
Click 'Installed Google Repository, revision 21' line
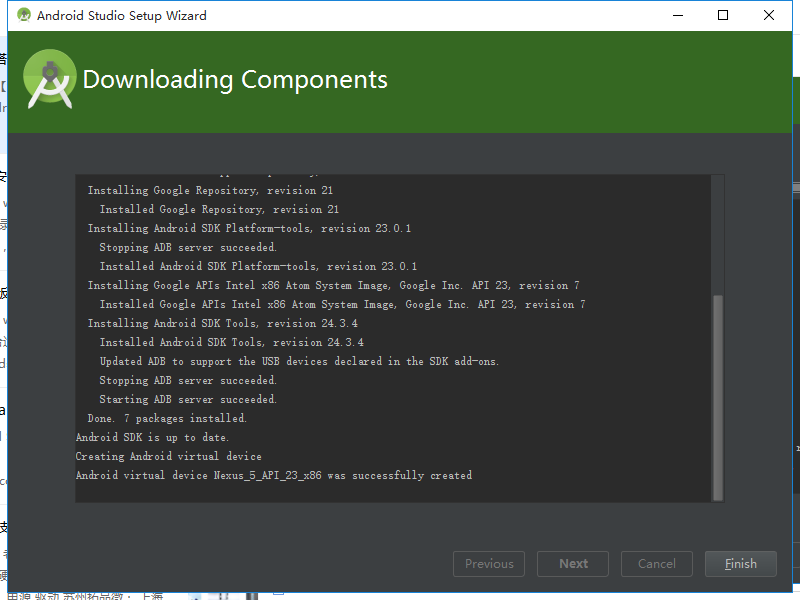click(219, 209)
